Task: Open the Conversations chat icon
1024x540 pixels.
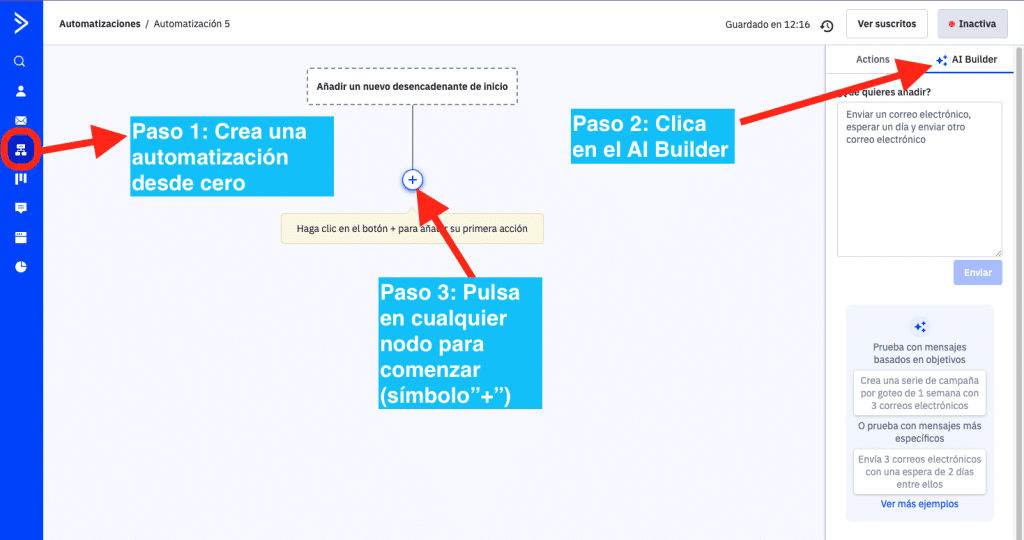Action: pos(21,208)
